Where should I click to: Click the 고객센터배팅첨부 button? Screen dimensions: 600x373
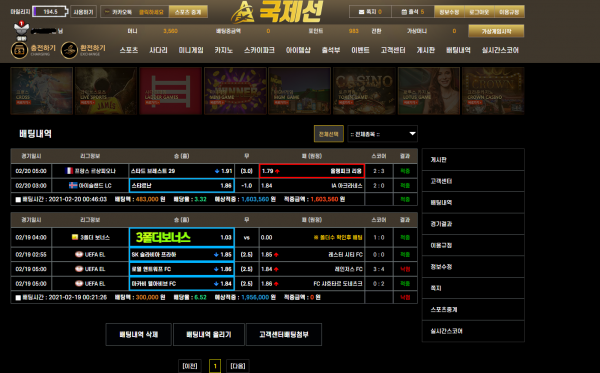click(284, 334)
